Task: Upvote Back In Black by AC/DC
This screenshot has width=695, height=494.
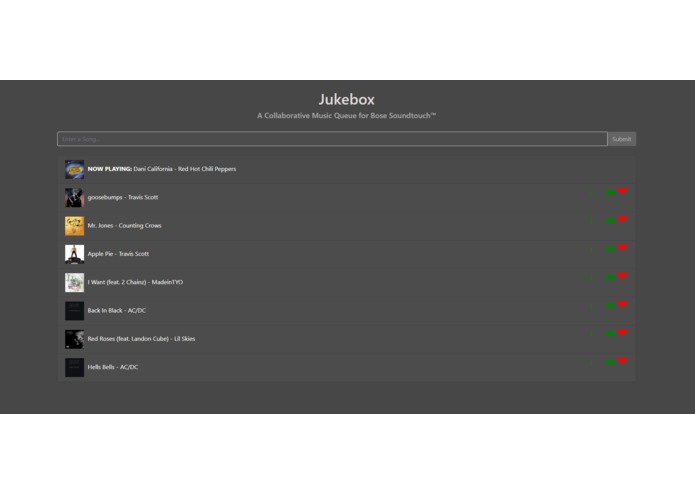Action: (x=610, y=305)
